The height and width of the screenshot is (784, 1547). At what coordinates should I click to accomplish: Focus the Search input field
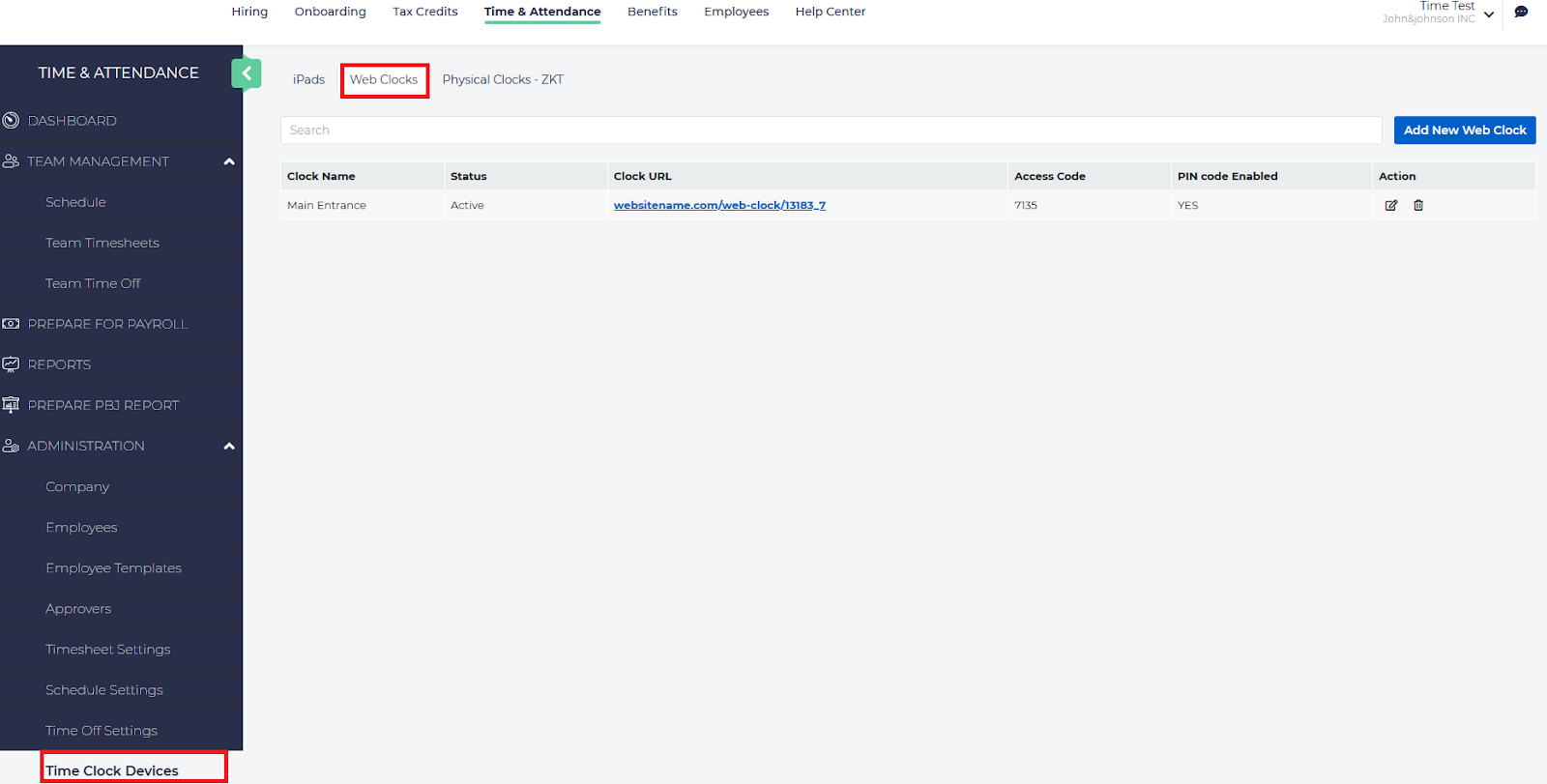click(x=830, y=131)
